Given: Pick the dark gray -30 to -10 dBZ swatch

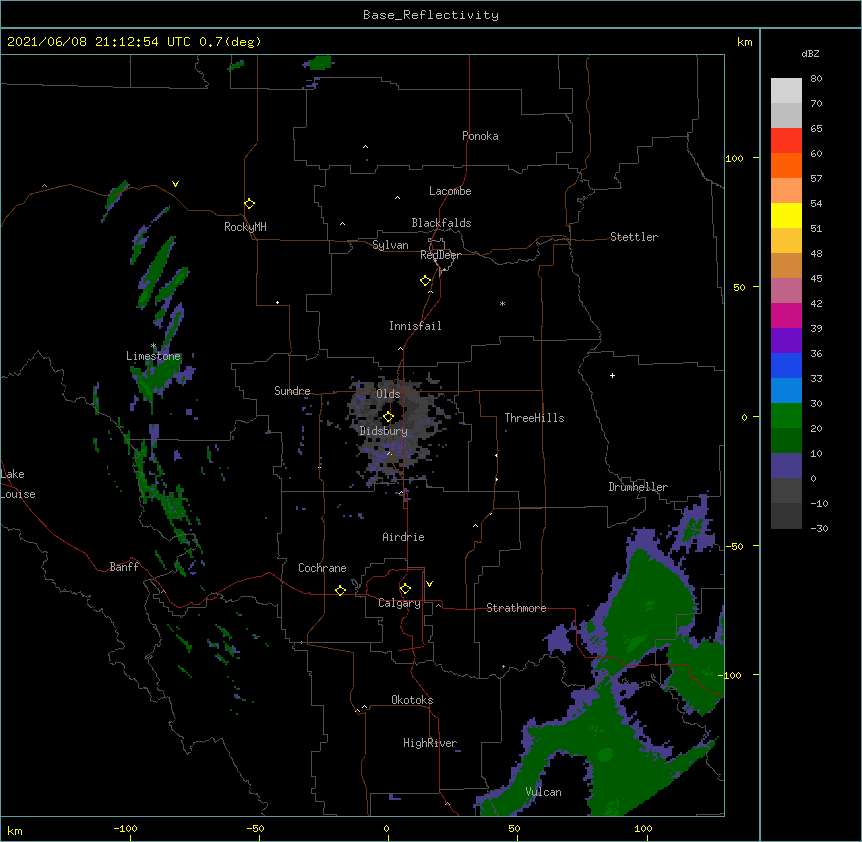Looking at the screenshot, I should 786,516.
